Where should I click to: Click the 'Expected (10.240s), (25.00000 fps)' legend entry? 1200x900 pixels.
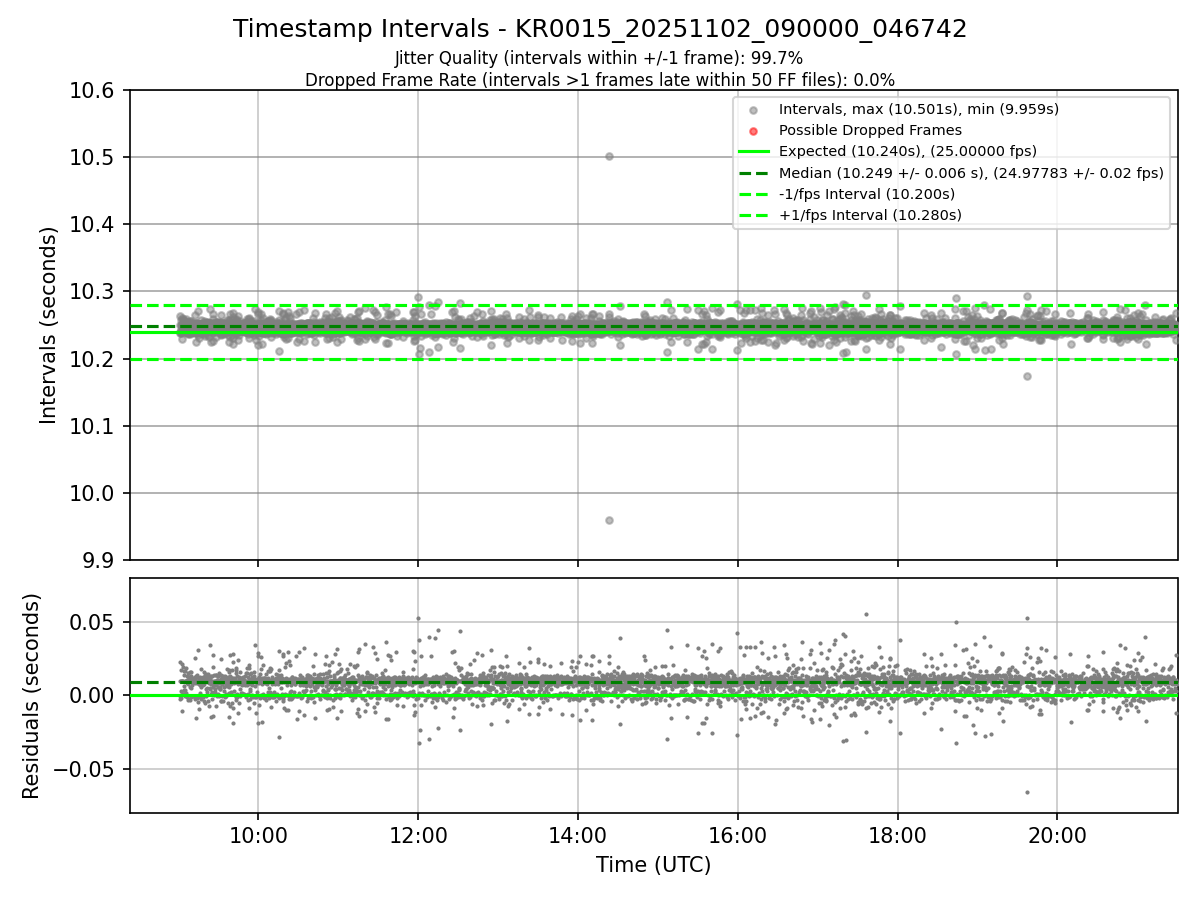point(907,151)
